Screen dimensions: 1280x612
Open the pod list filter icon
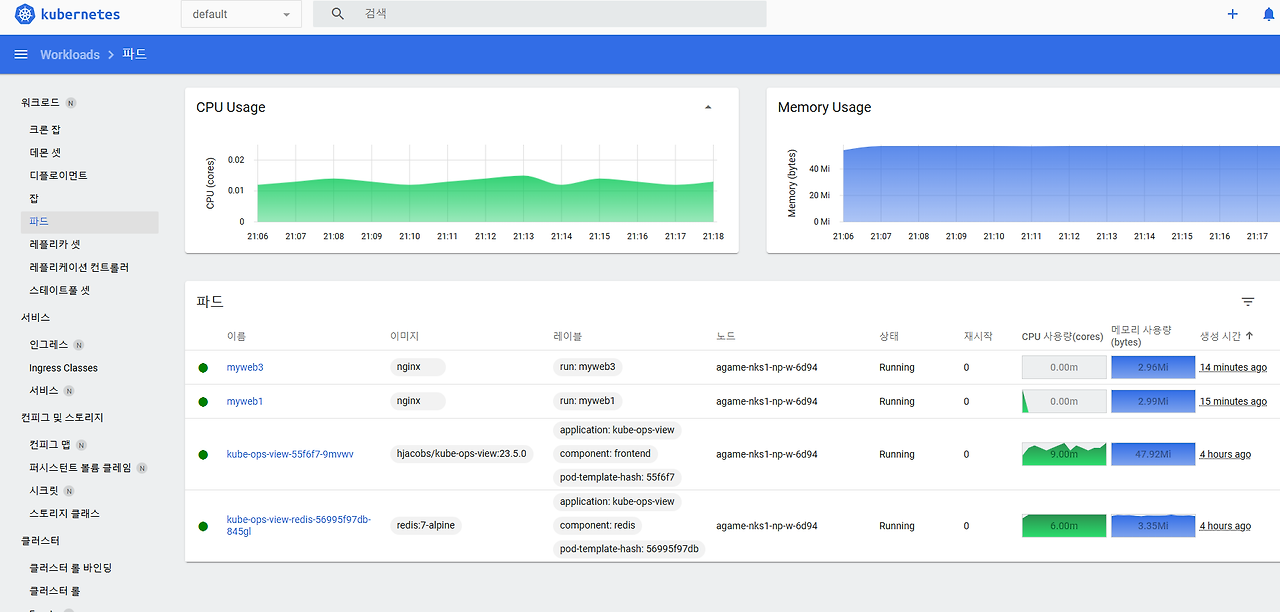coord(1248,302)
